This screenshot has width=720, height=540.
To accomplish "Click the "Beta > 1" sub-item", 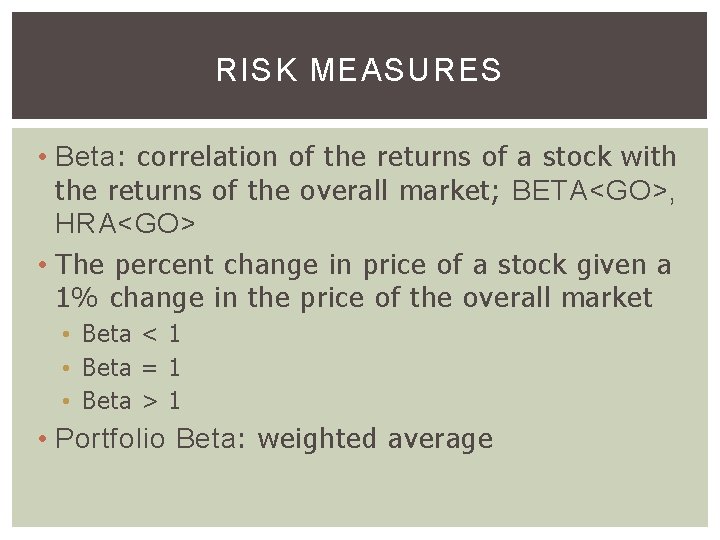I will click(131, 401).
